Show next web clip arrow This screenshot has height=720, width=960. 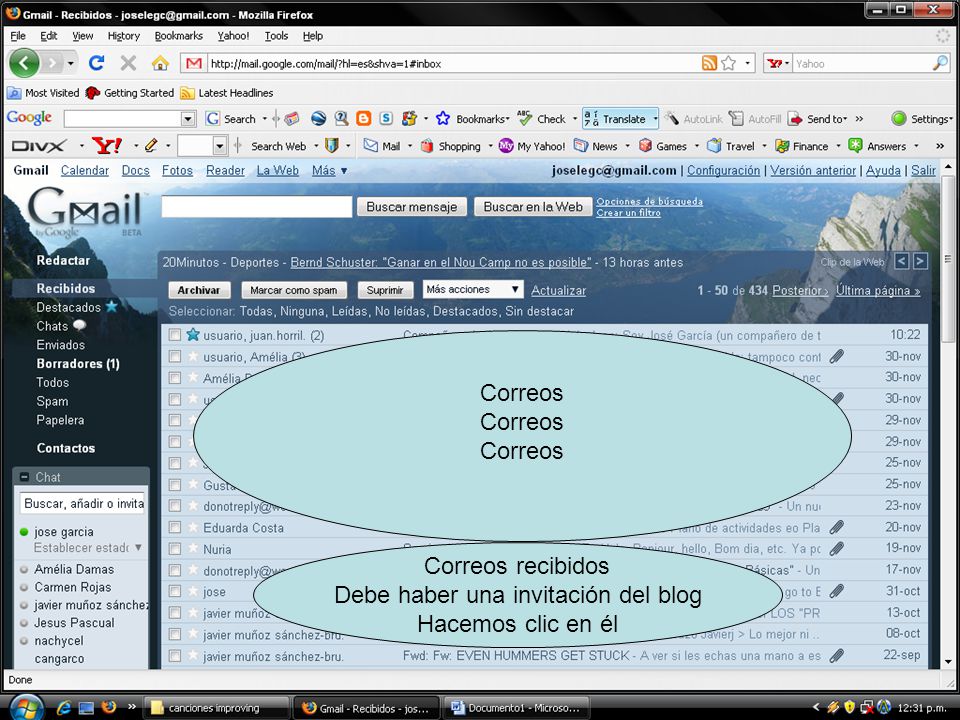[x=920, y=261]
